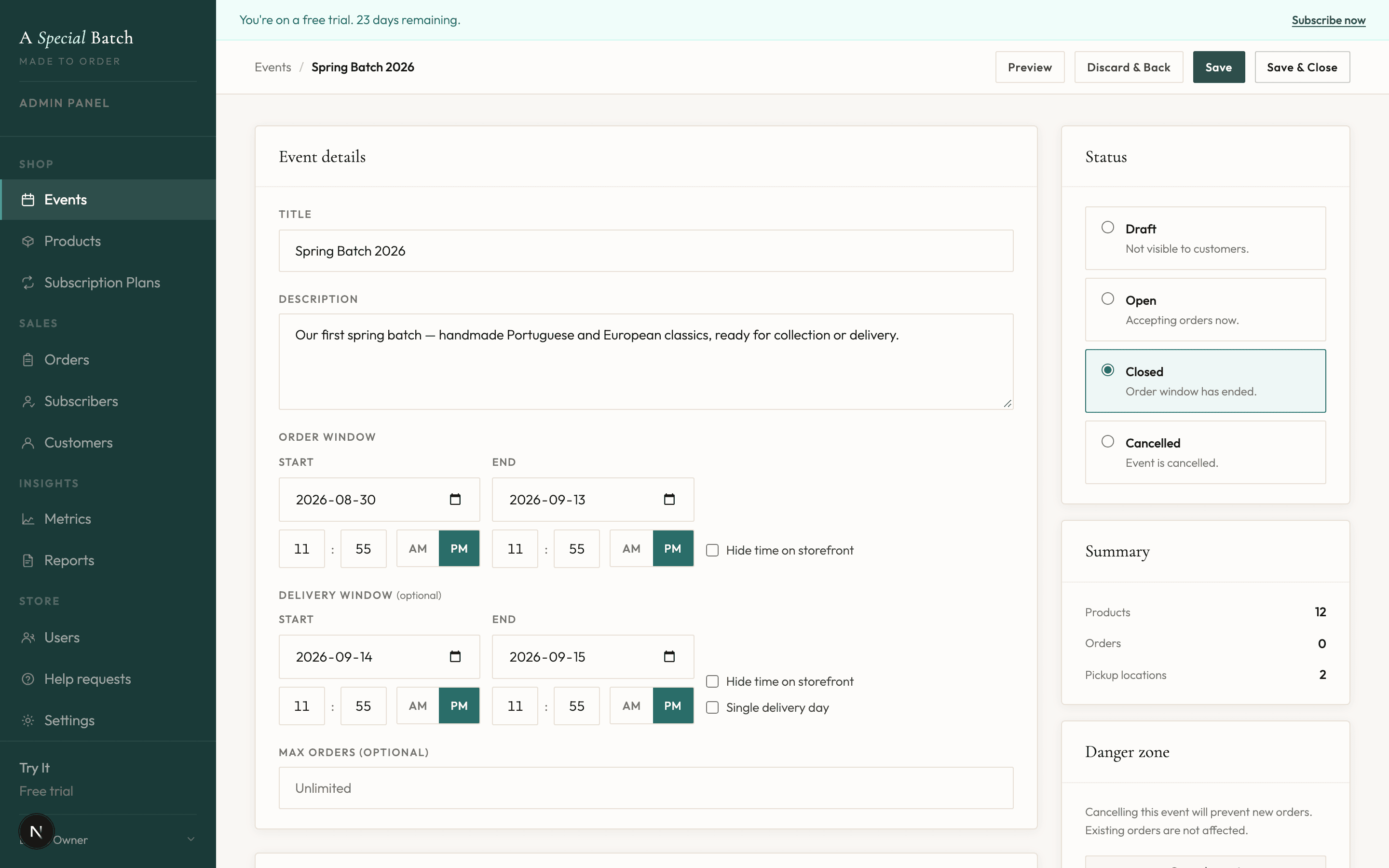Viewport: 1389px width, 868px height.
Task: Click Events breadcrumb link
Action: (x=272, y=67)
